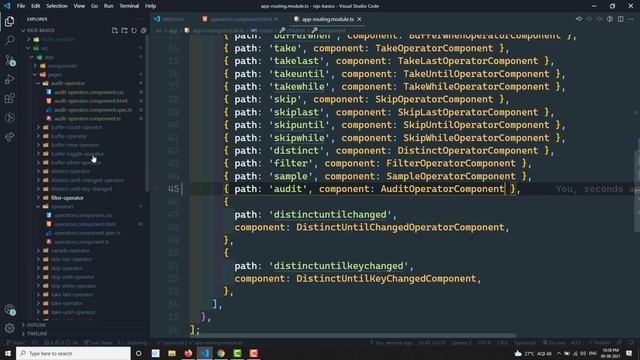Open the Search view in activity bar
This screenshot has height=360, width=640.
coord(9,40)
